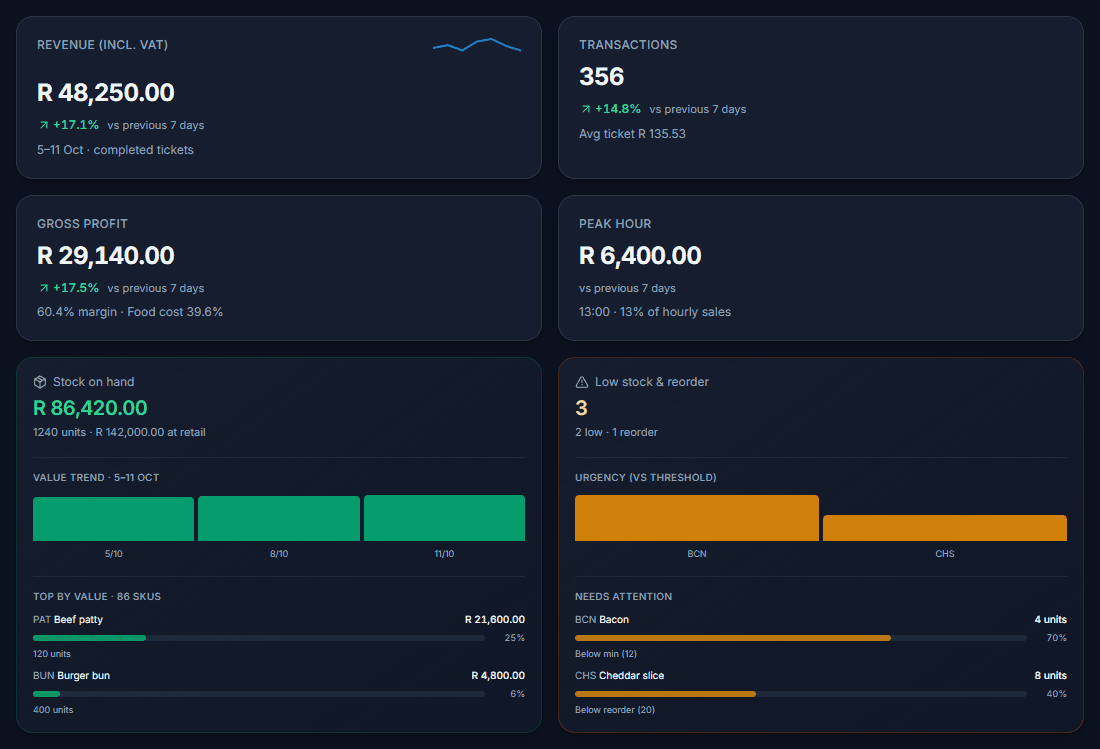Click the +14.8% transactions change

tap(618, 109)
